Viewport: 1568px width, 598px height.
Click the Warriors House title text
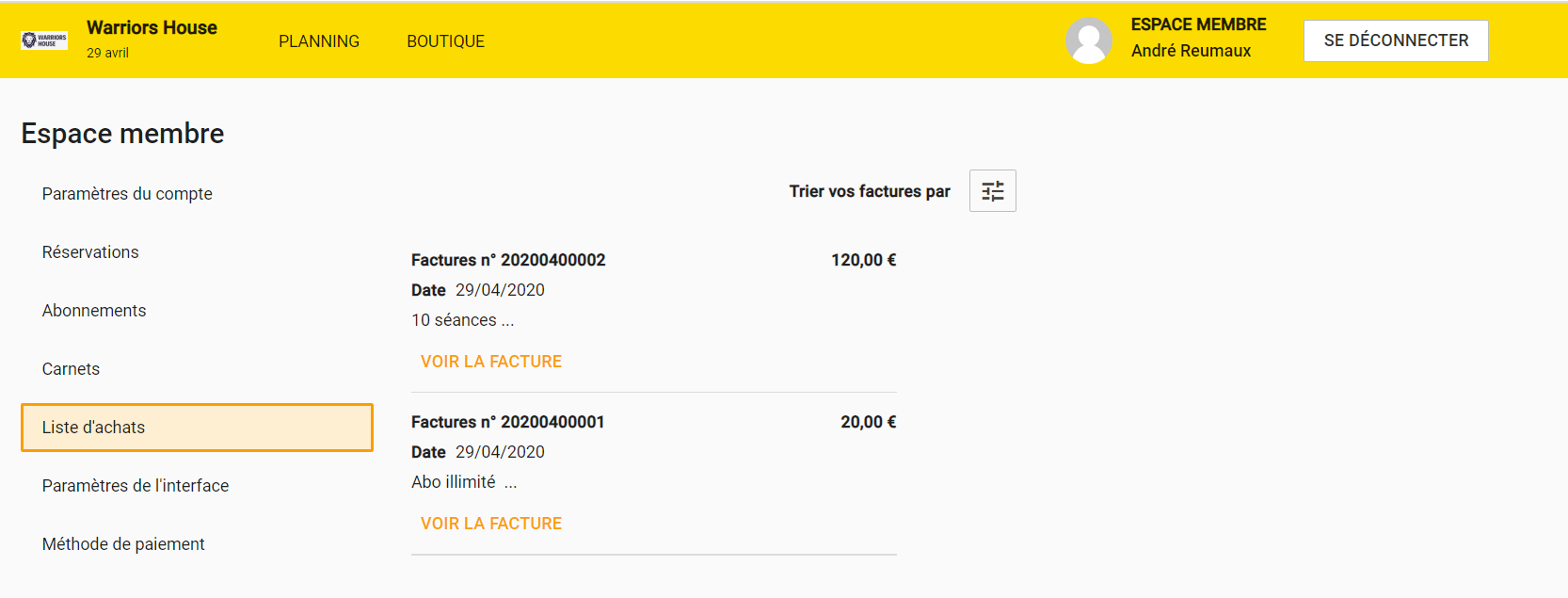click(x=152, y=27)
